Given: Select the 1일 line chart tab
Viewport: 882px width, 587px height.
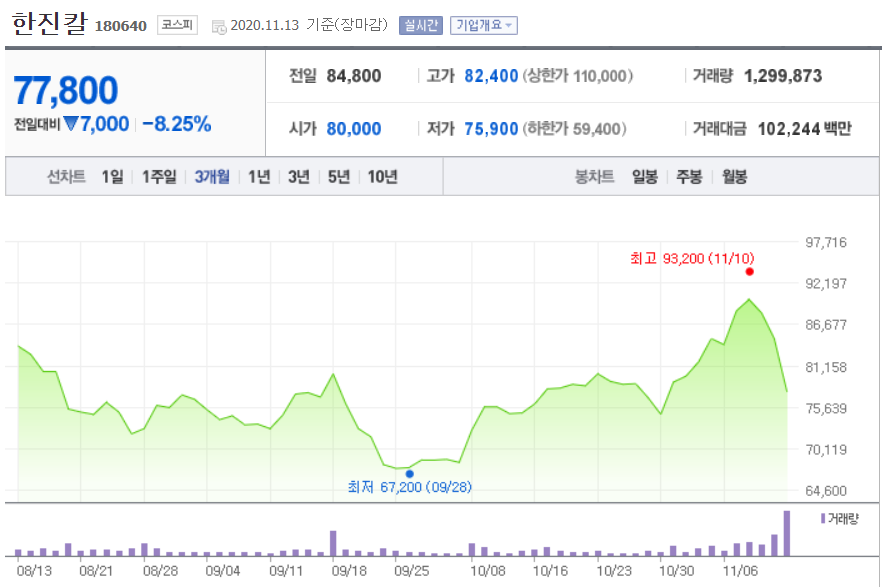Looking at the screenshot, I should pos(112,177).
